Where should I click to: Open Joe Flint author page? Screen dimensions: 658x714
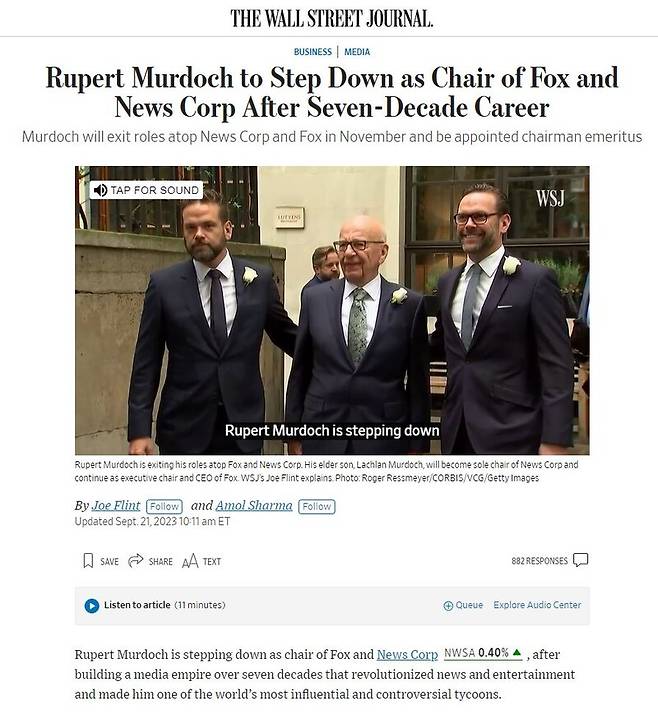pyautogui.click(x=116, y=505)
